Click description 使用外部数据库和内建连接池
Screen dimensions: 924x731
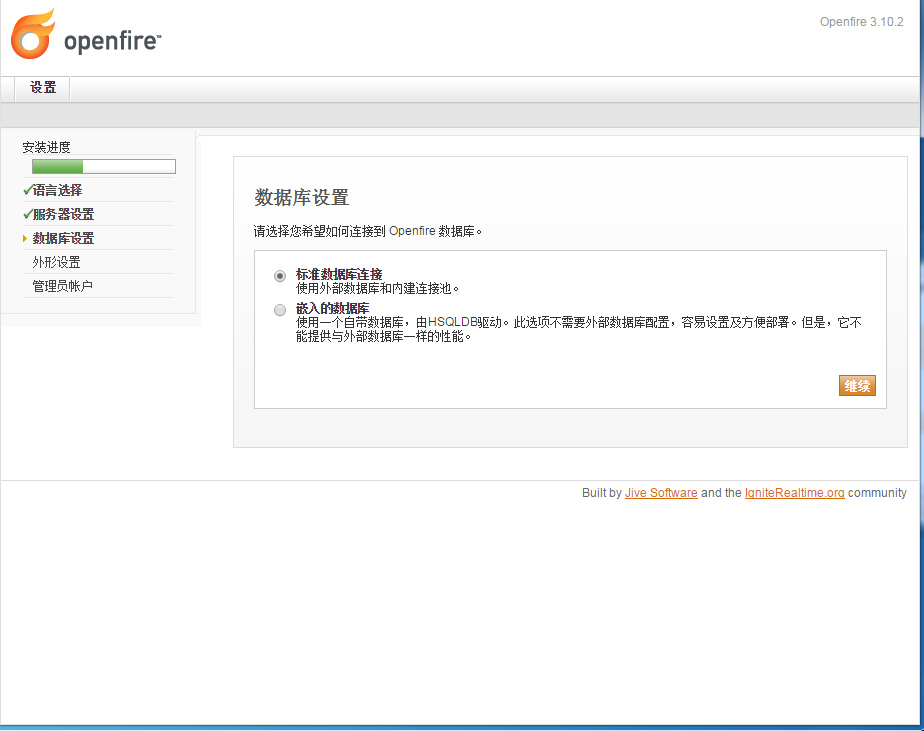[x=377, y=288]
